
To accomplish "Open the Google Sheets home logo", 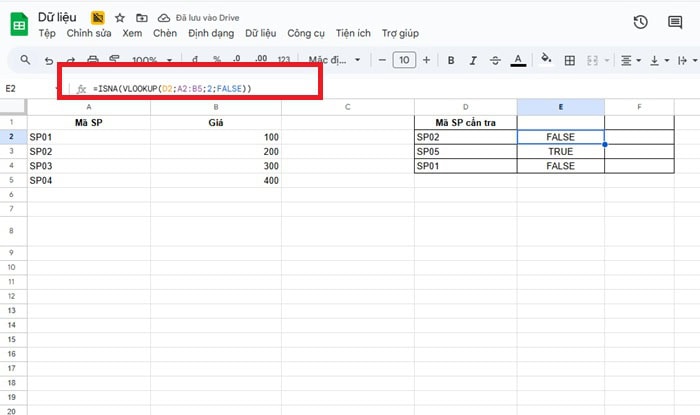I will click(18, 24).
